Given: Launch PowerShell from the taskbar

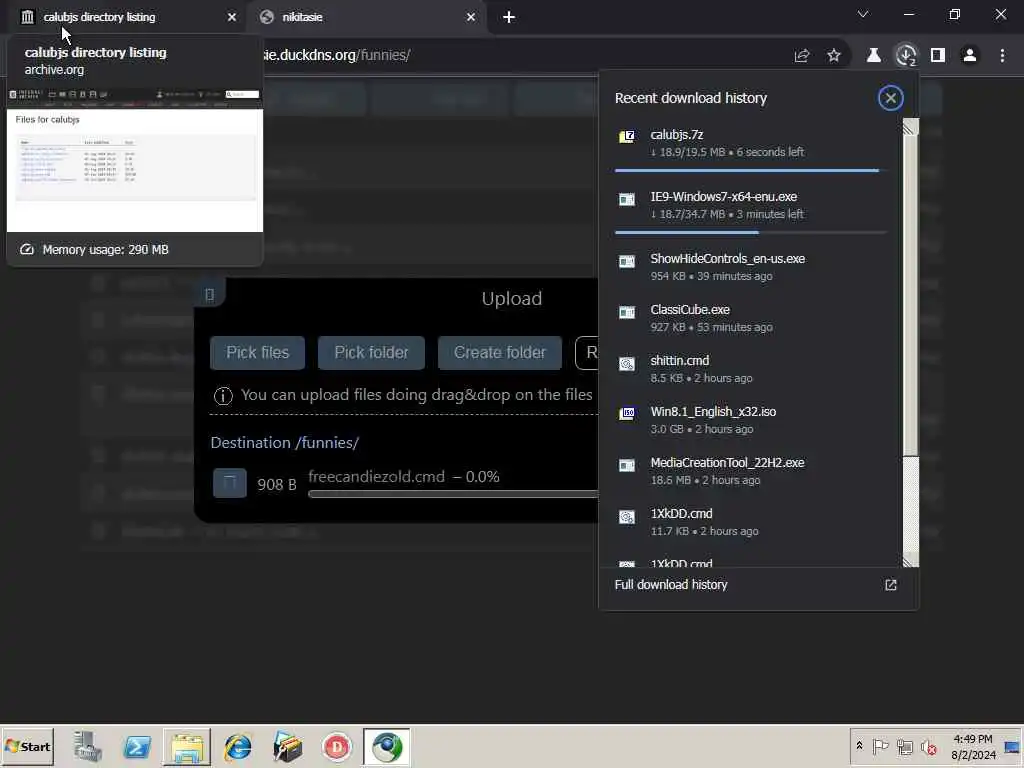Looking at the screenshot, I should (x=137, y=746).
